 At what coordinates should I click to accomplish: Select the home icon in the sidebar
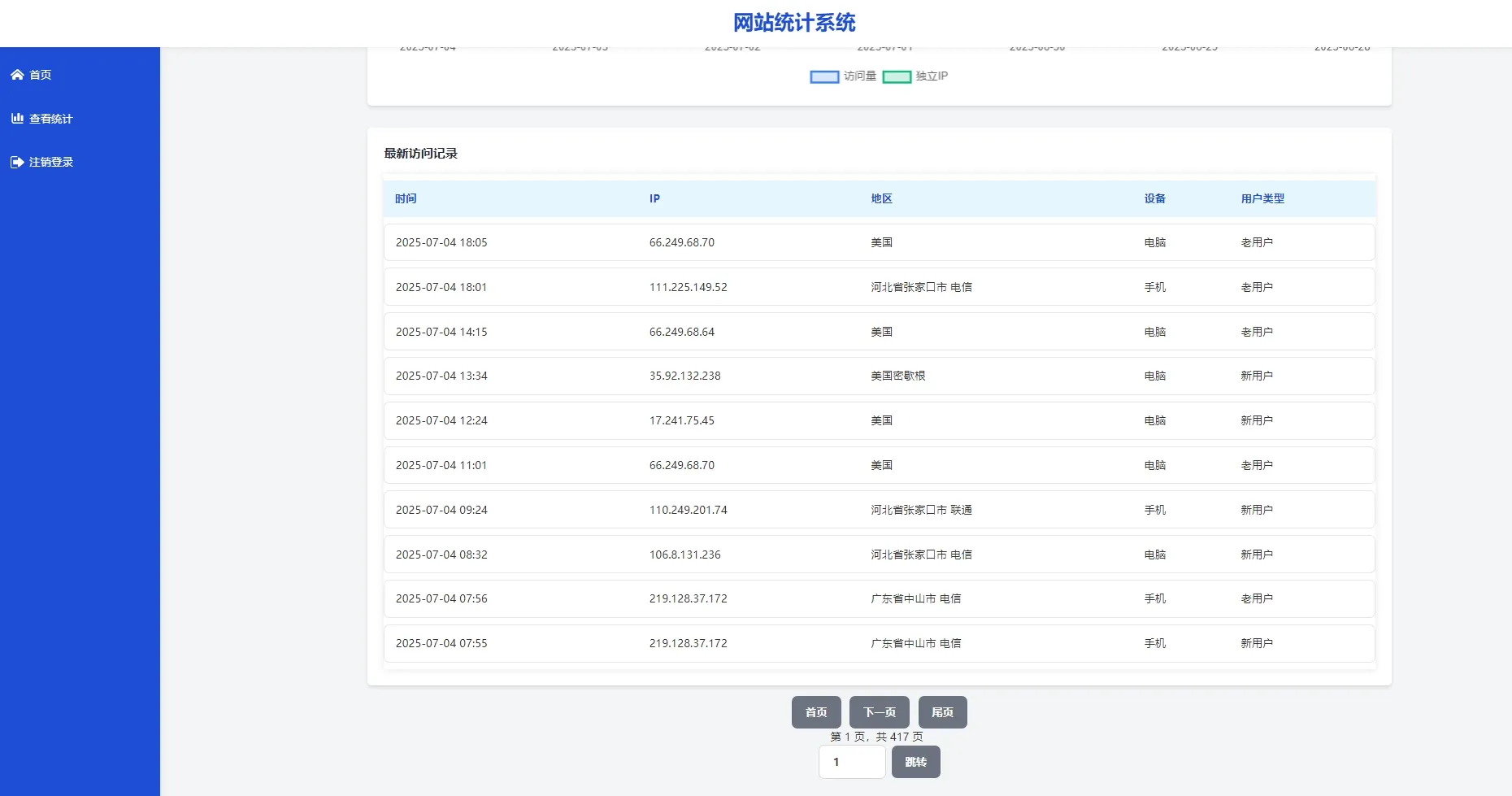click(17, 74)
